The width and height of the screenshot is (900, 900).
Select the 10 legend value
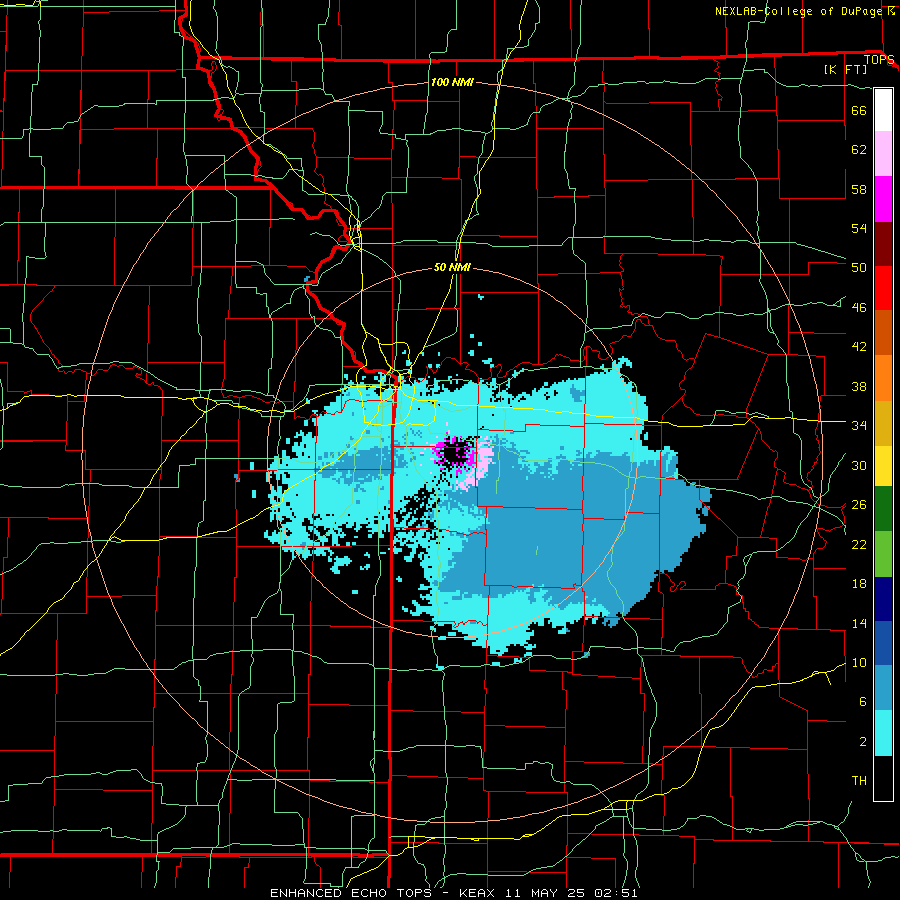(x=859, y=662)
